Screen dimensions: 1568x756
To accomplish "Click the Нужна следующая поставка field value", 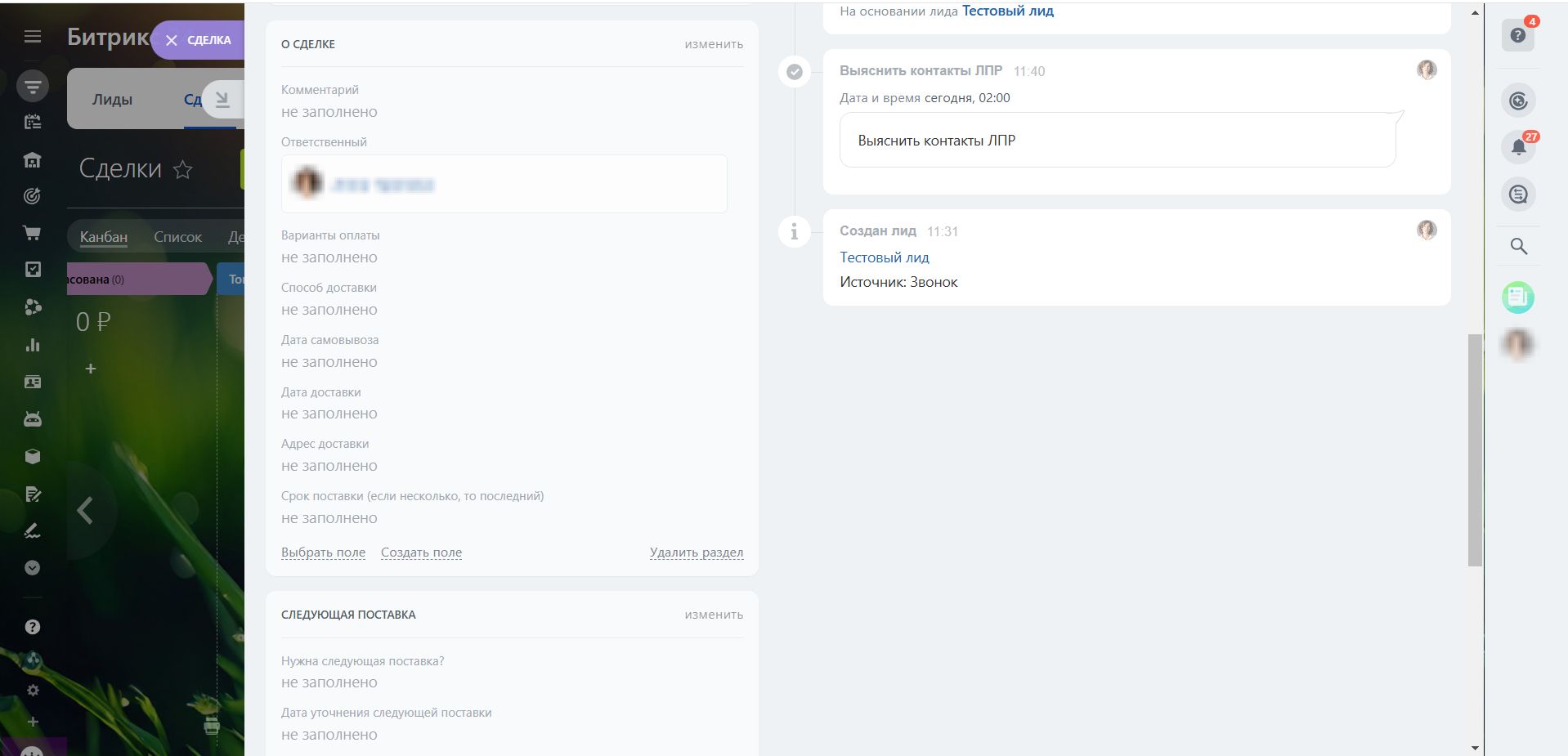I will [329, 682].
